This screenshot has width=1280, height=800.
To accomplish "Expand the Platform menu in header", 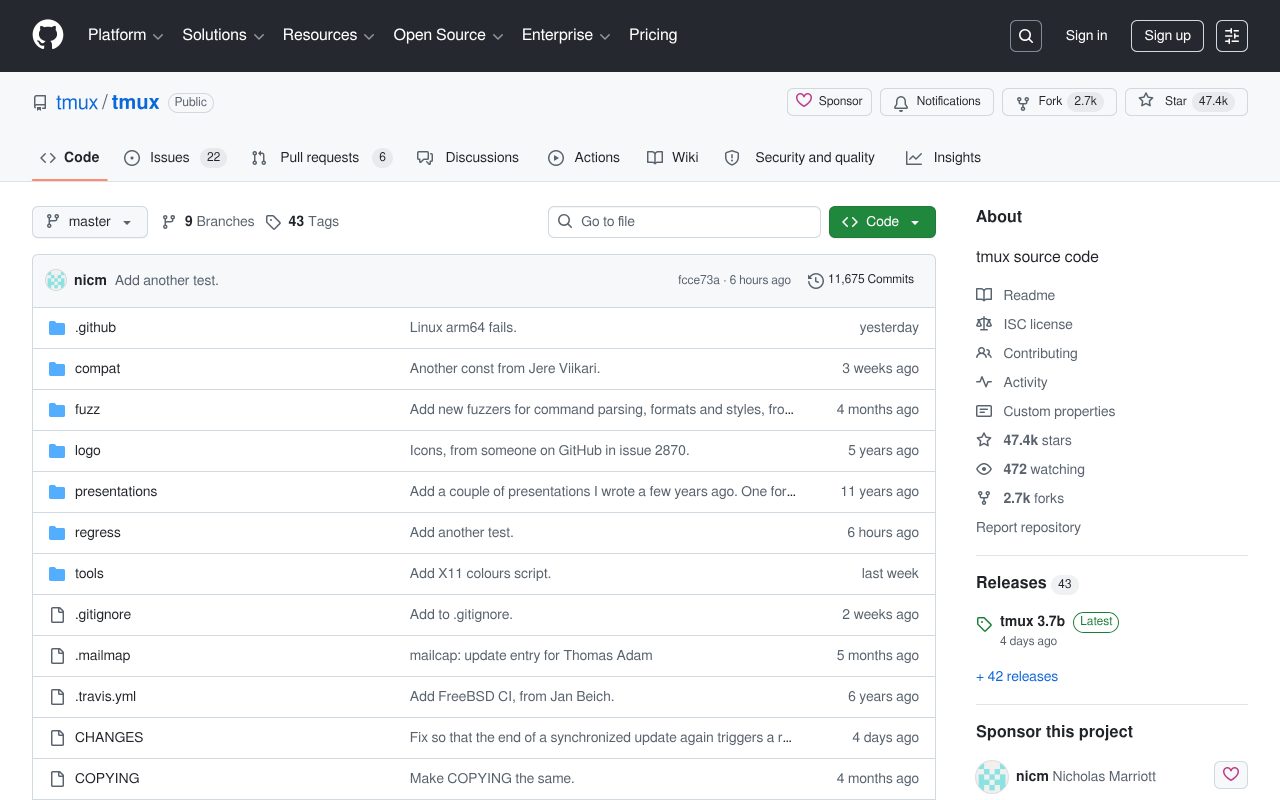I will [125, 35].
